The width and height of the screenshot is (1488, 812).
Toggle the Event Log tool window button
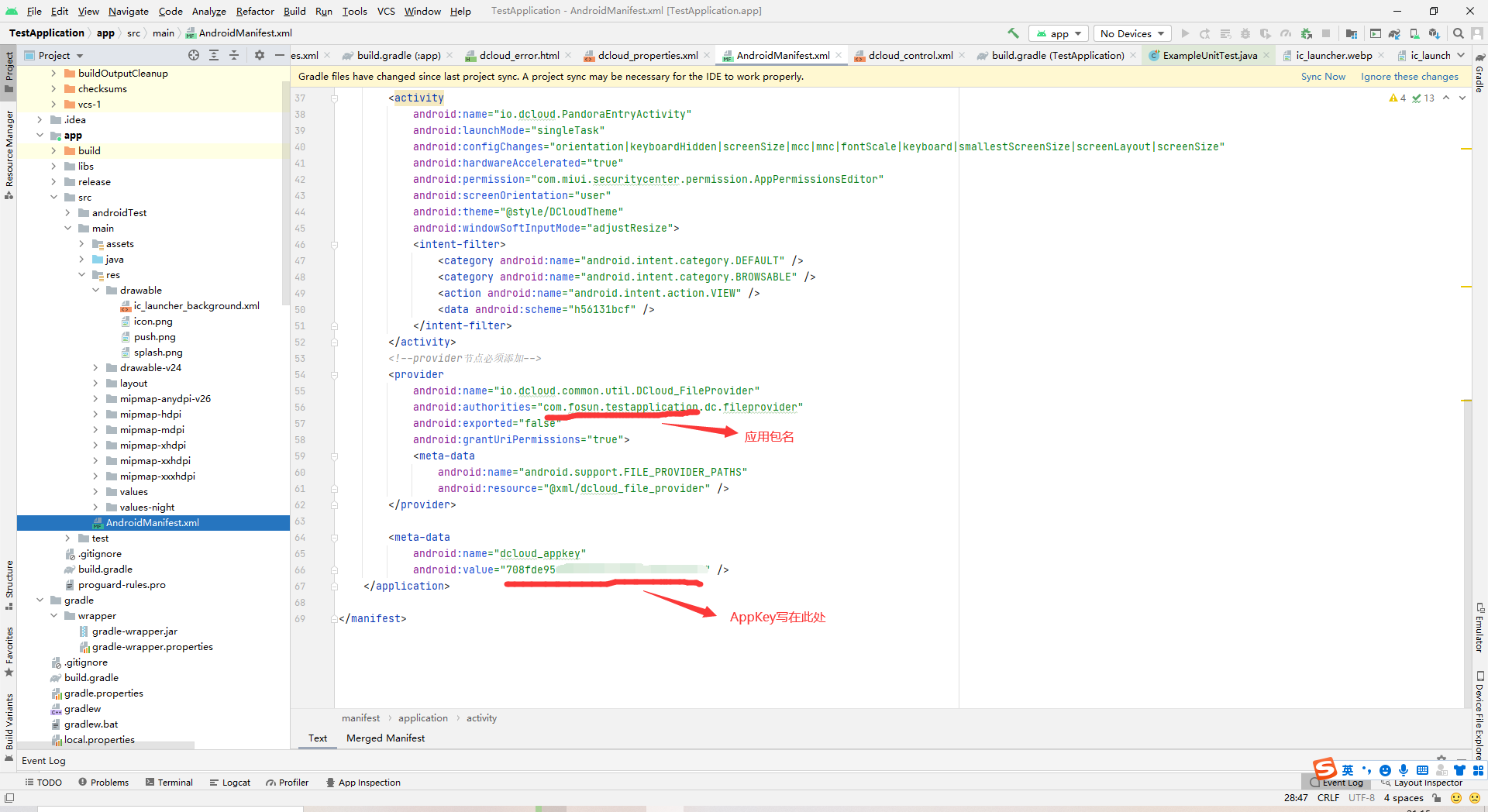1336,783
